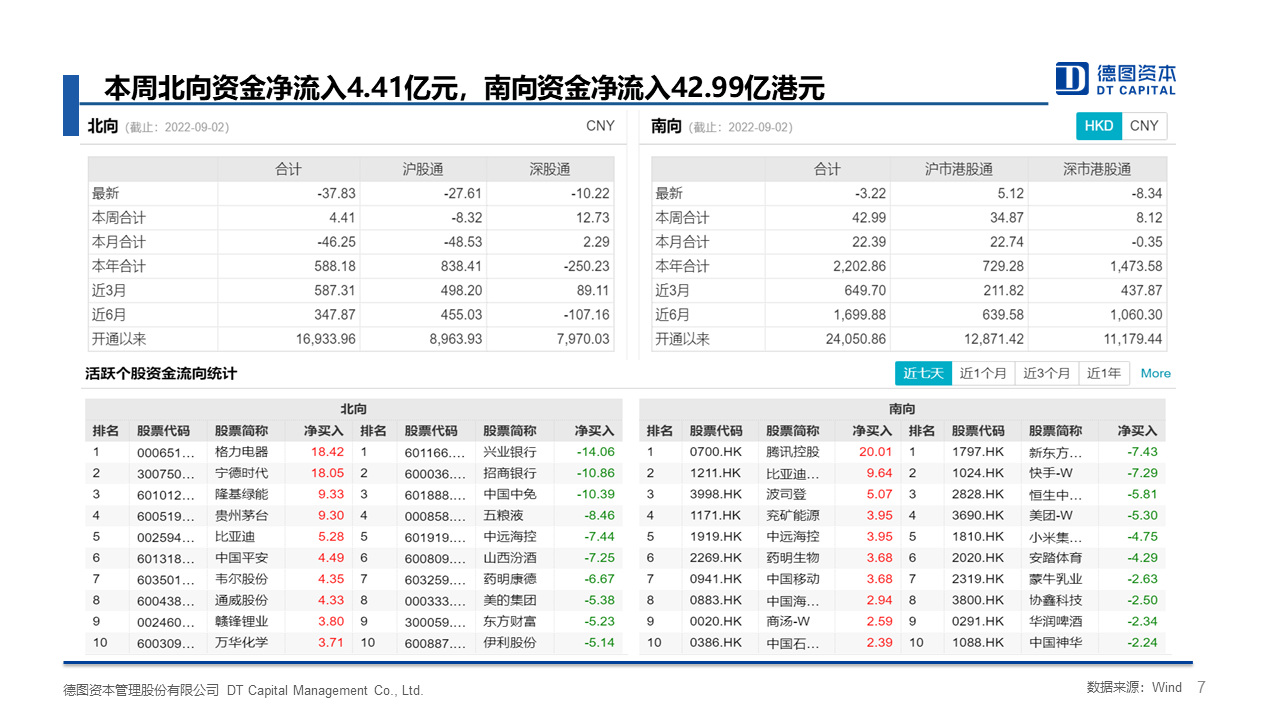Select the 近1年 time range tab
Screen dimensions: 1280x720
(x=1104, y=373)
